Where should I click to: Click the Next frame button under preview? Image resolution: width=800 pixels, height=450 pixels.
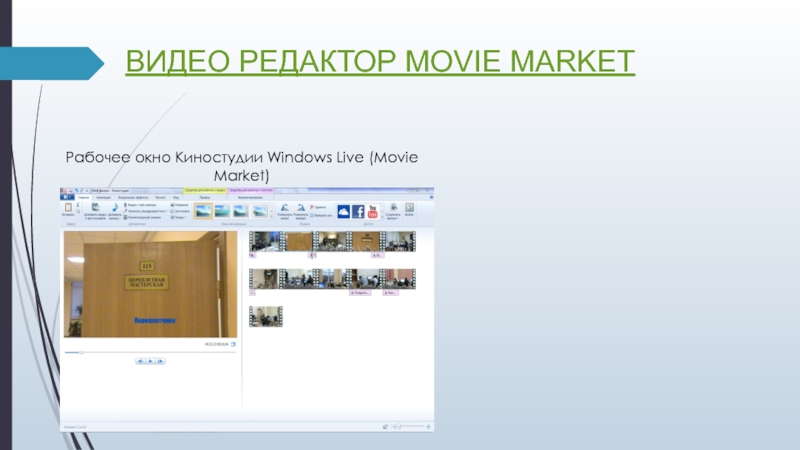tap(160, 361)
